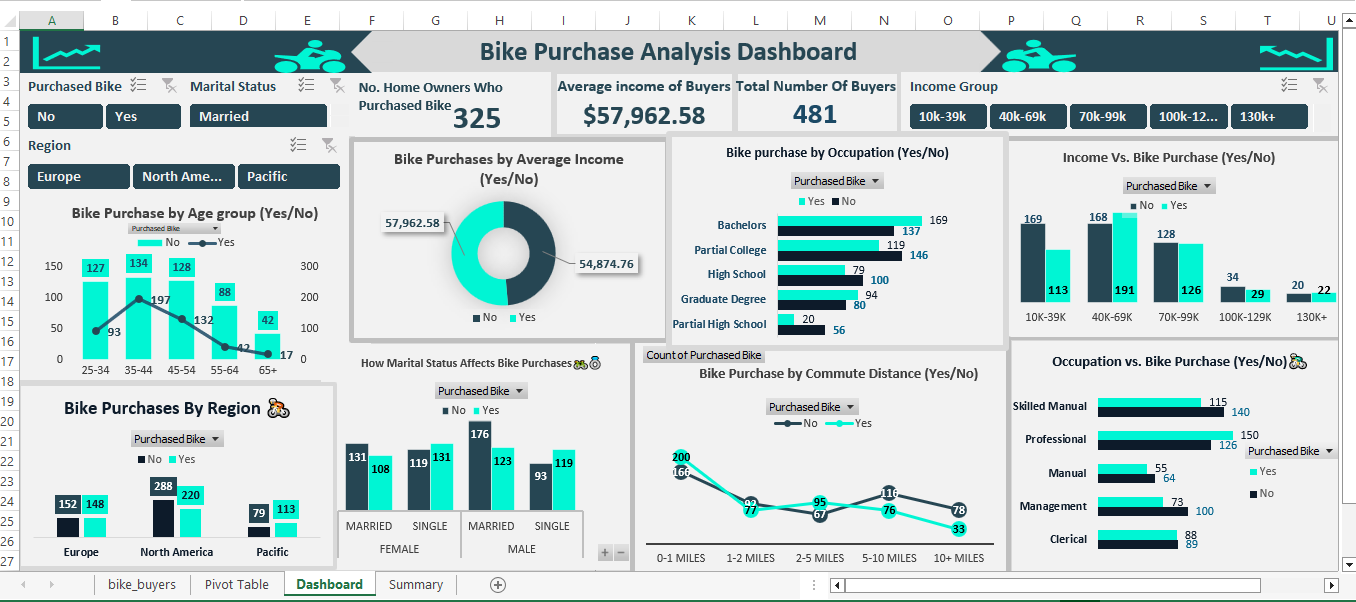Open the Purchased Bike dropdown in the Bike Purchases By Region chart
1356x602 pixels.
click(x=177, y=439)
